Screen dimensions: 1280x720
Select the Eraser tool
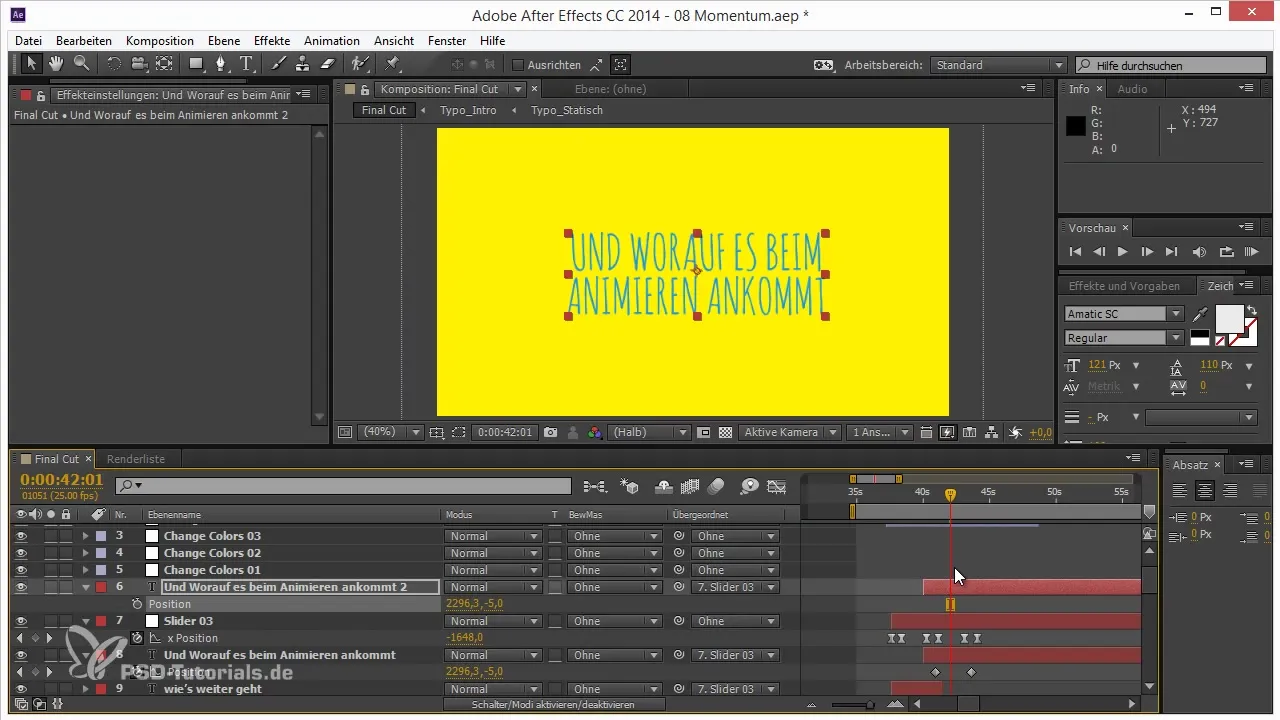[327, 64]
